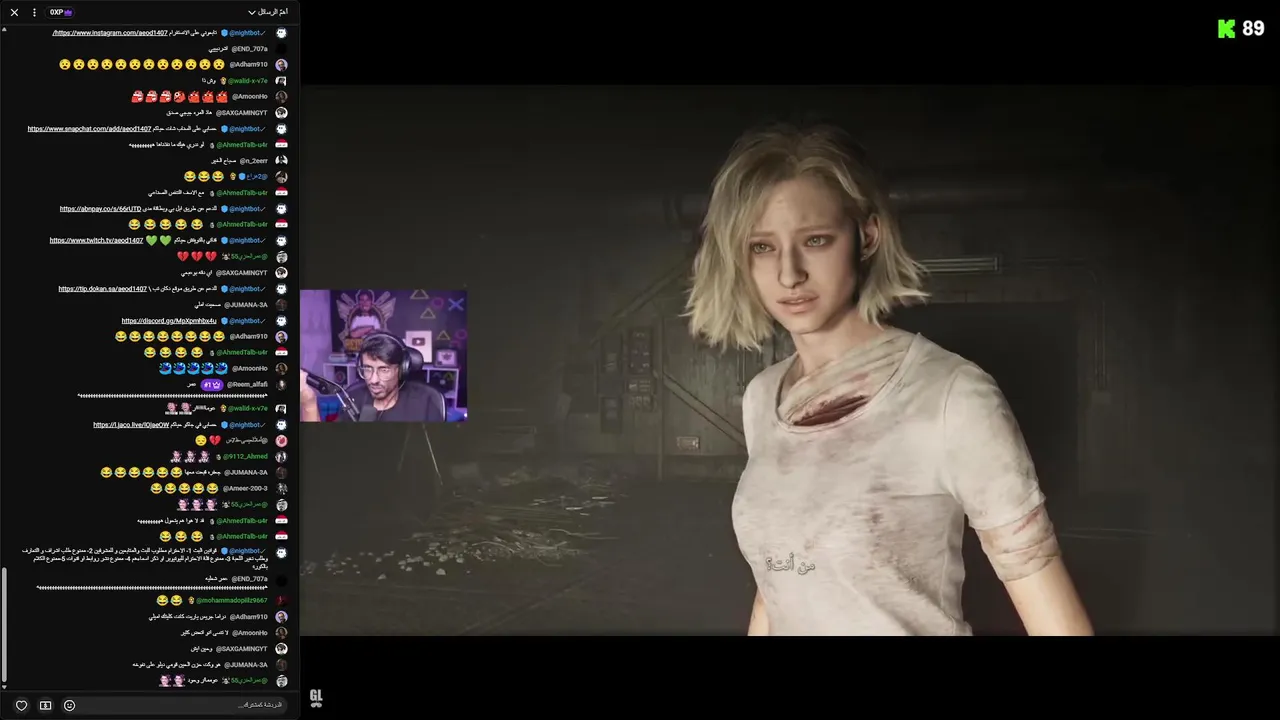The image size is (1280, 720).
Task: Click the chat scrollbar down arrow
Action: point(4,687)
